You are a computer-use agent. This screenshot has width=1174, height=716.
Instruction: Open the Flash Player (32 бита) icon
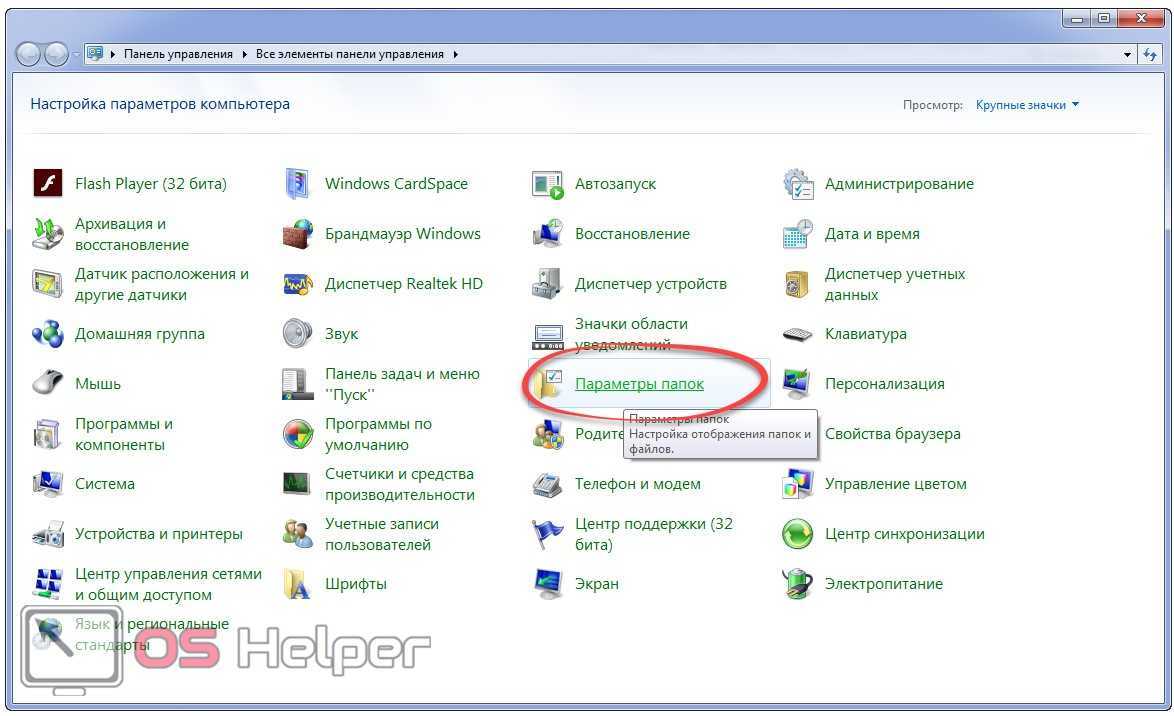tap(48, 184)
